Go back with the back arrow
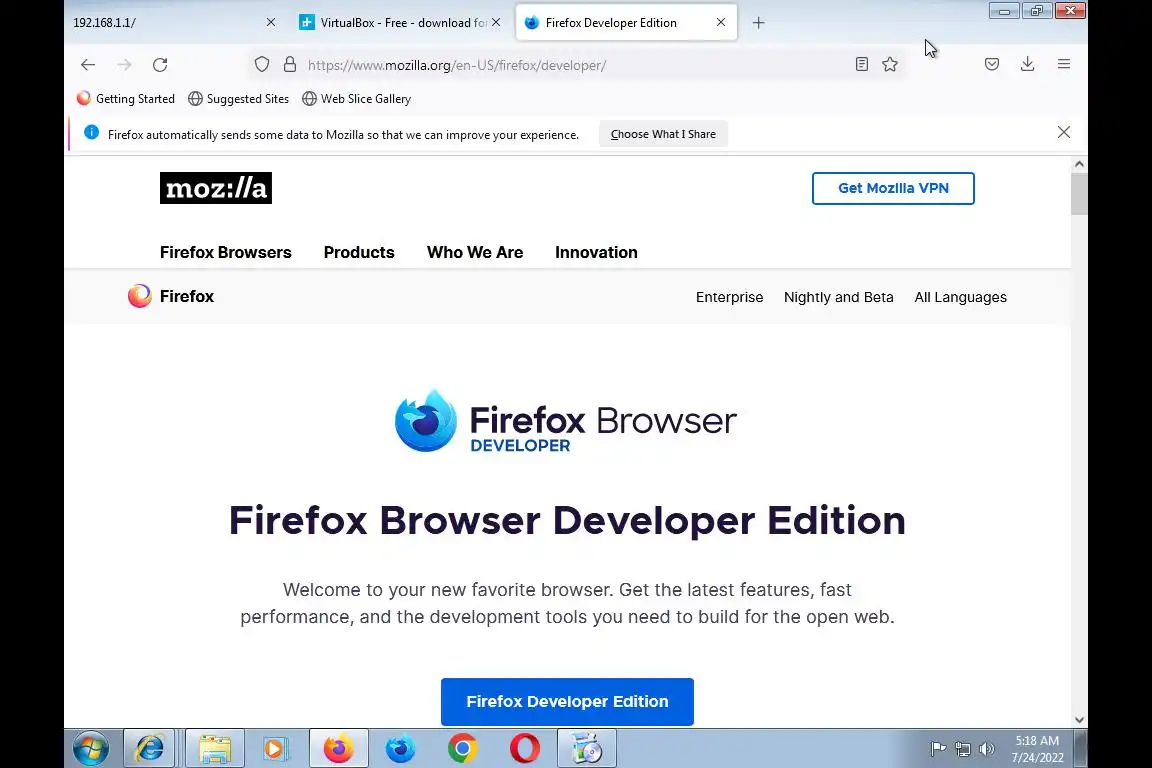Image resolution: width=1152 pixels, height=768 pixels. (x=88, y=65)
